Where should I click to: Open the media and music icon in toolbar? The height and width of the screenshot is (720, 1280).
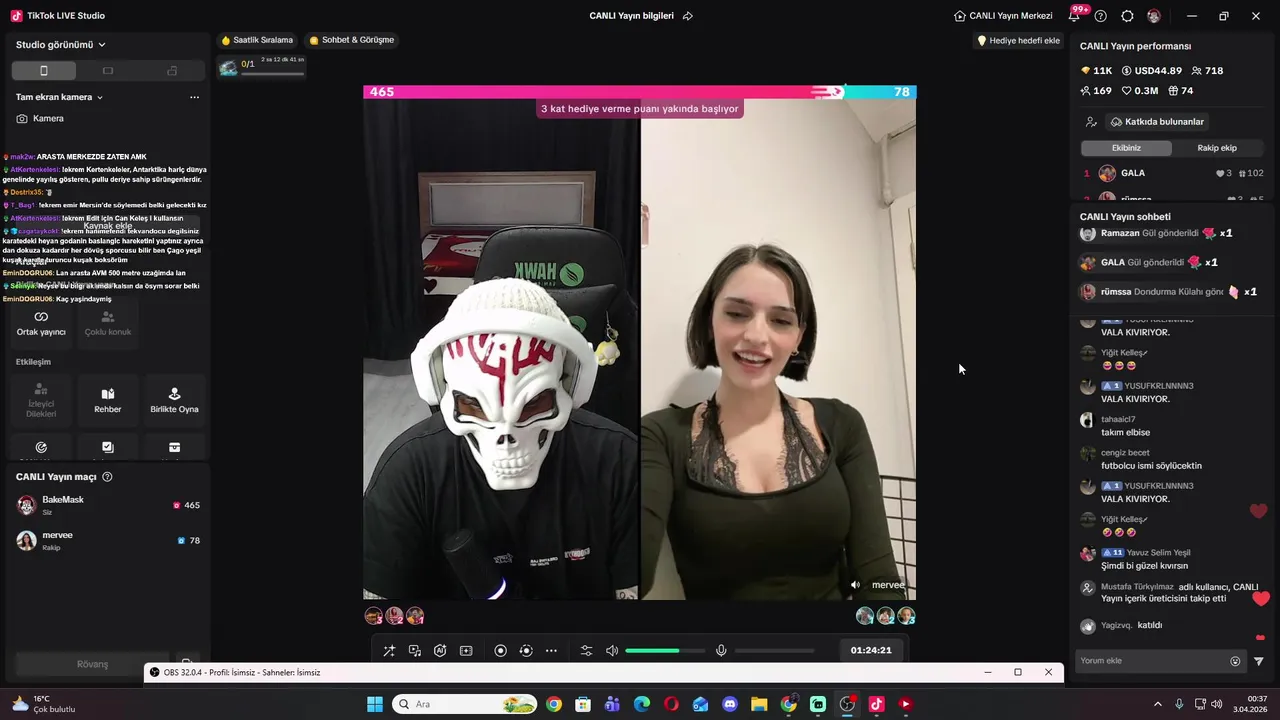[x=415, y=651]
